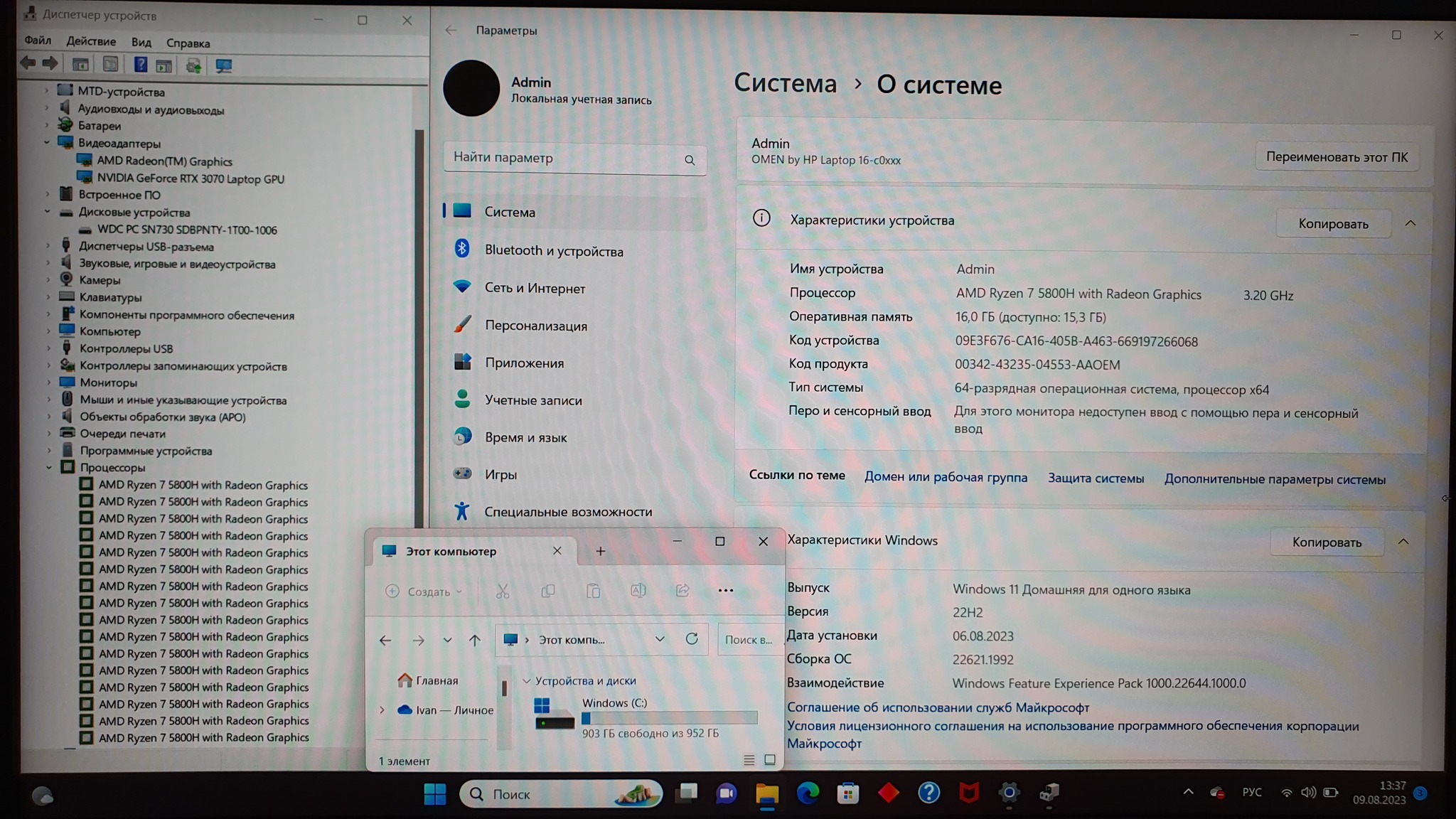Open the Действие menu in Device Manager

click(x=91, y=42)
